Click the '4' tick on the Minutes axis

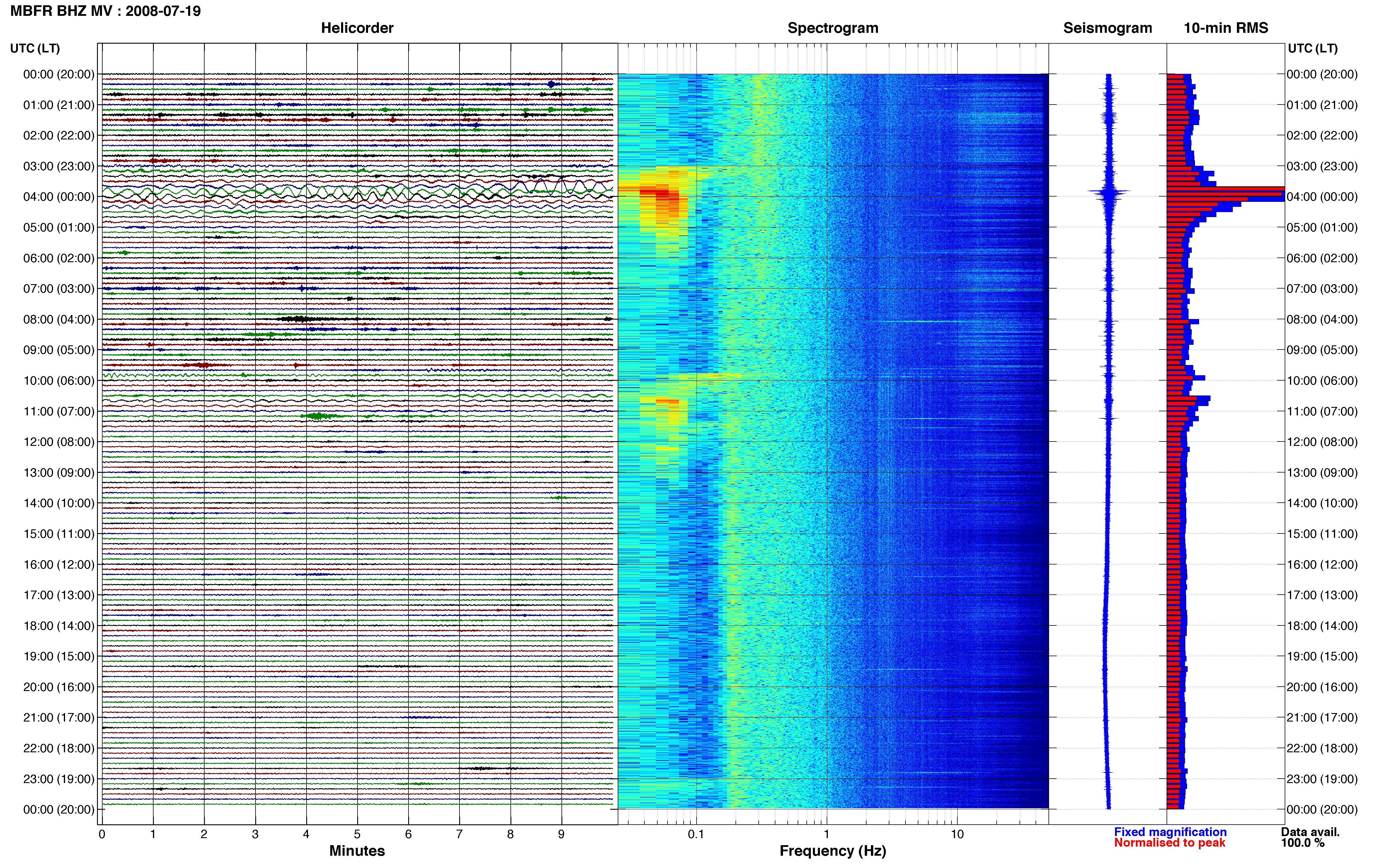[x=306, y=835]
